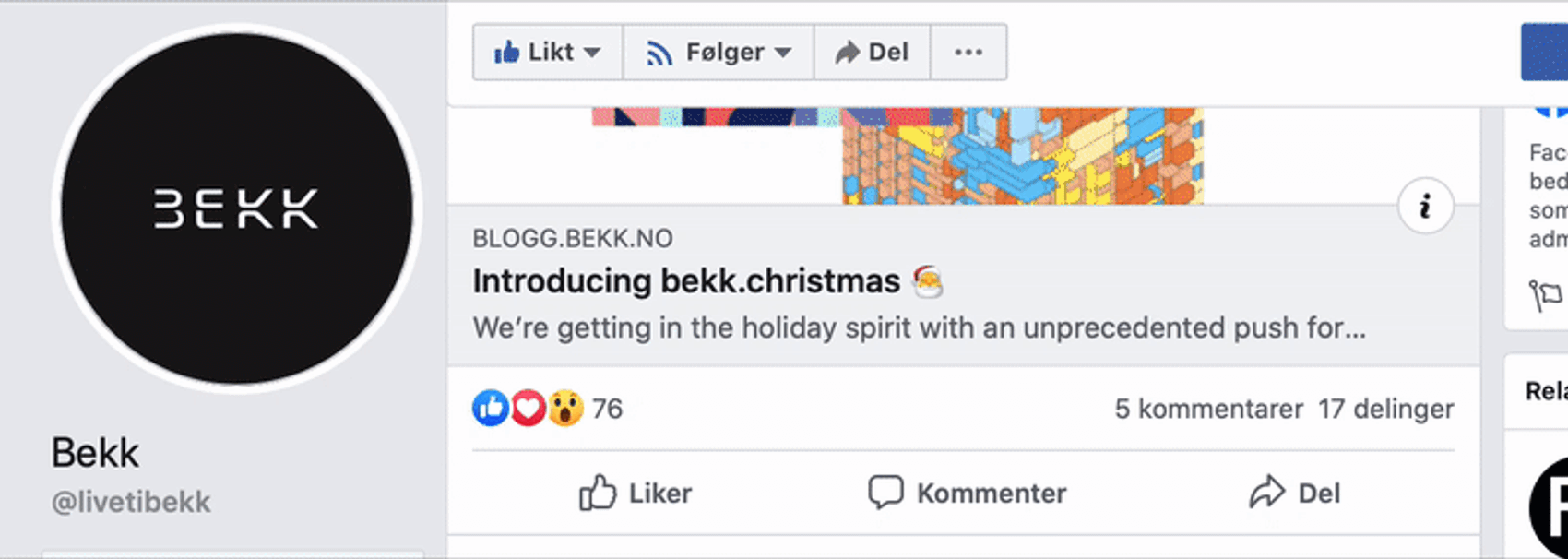Click the @livetibekk page handle
The width and height of the screenshot is (1568, 559).
click(131, 502)
